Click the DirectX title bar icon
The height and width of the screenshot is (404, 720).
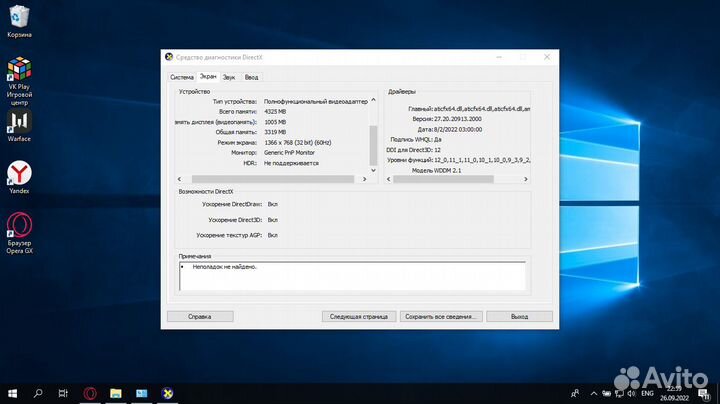click(x=169, y=57)
